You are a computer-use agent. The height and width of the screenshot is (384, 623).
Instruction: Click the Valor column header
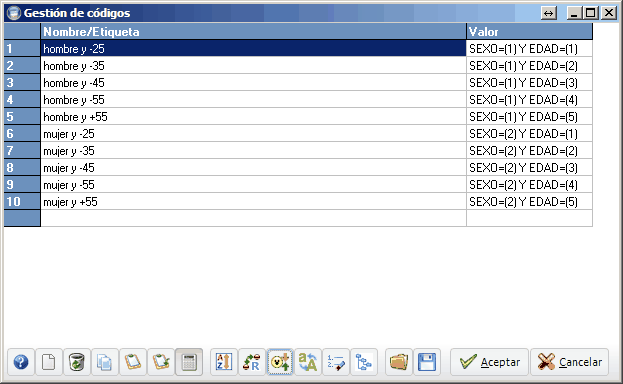click(x=529, y=31)
